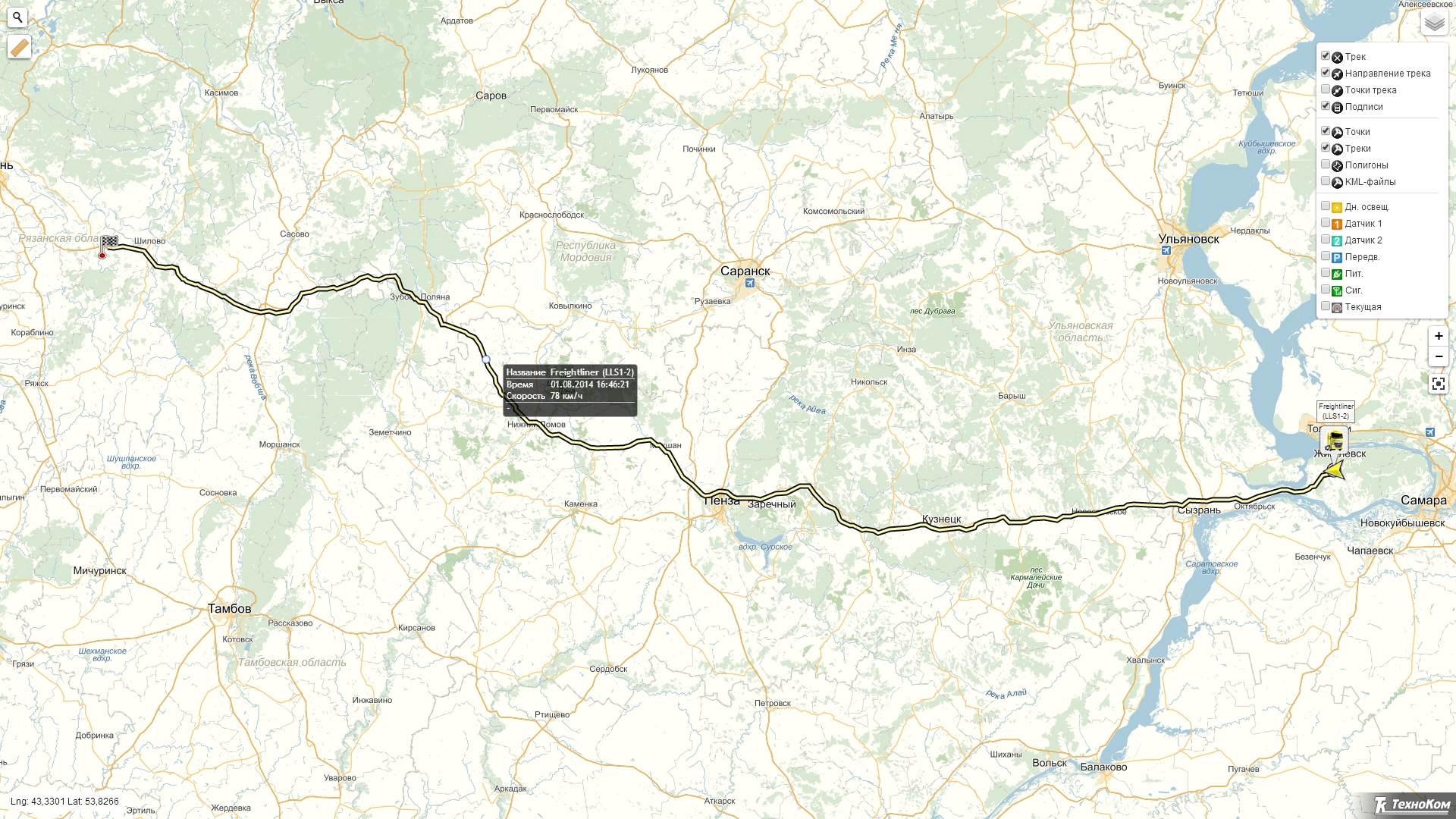Enable the Точки трека checkbox
Image resolution: width=1456 pixels, height=819 pixels.
[x=1326, y=89]
